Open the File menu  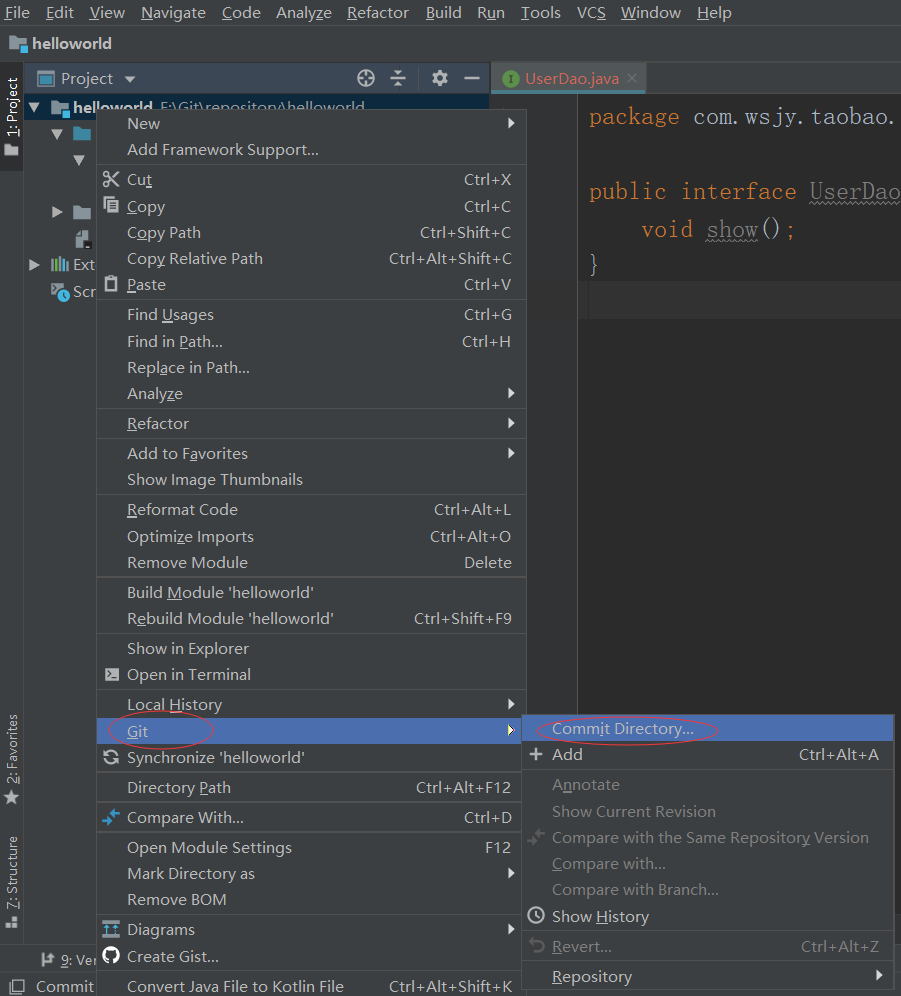click(x=17, y=13)
